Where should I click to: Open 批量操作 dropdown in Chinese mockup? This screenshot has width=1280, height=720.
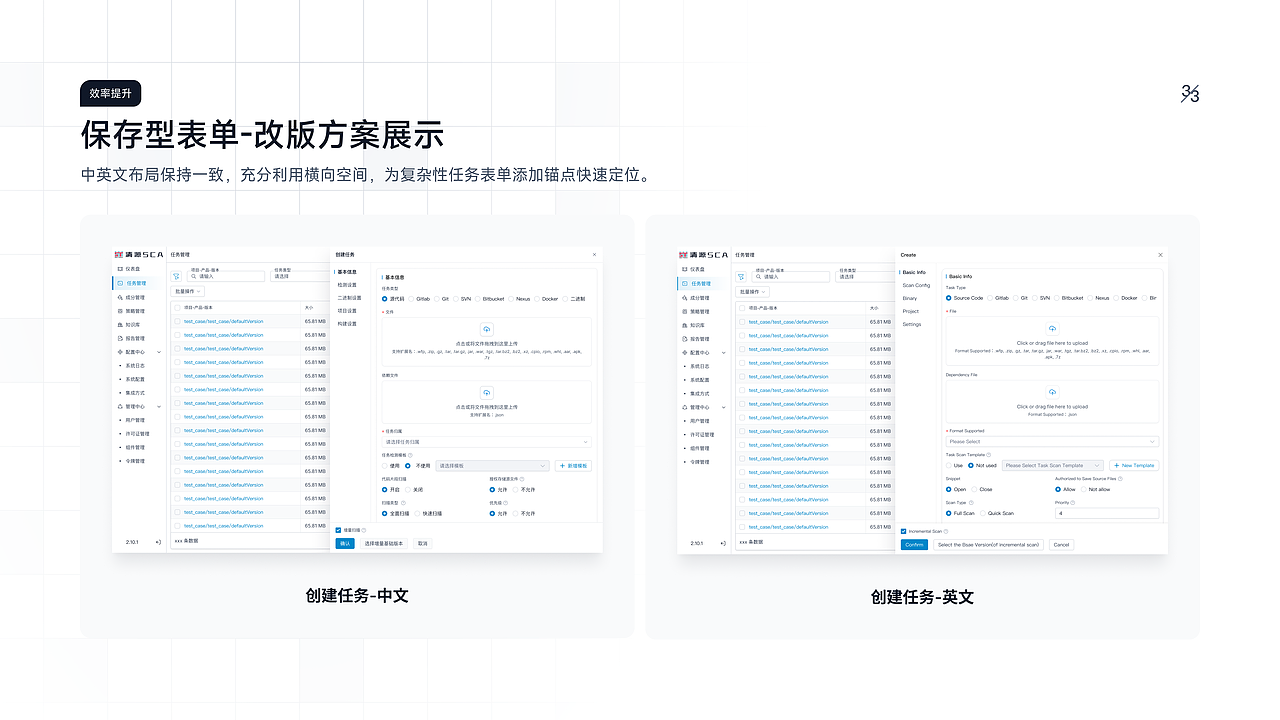(x=187, y=291)
